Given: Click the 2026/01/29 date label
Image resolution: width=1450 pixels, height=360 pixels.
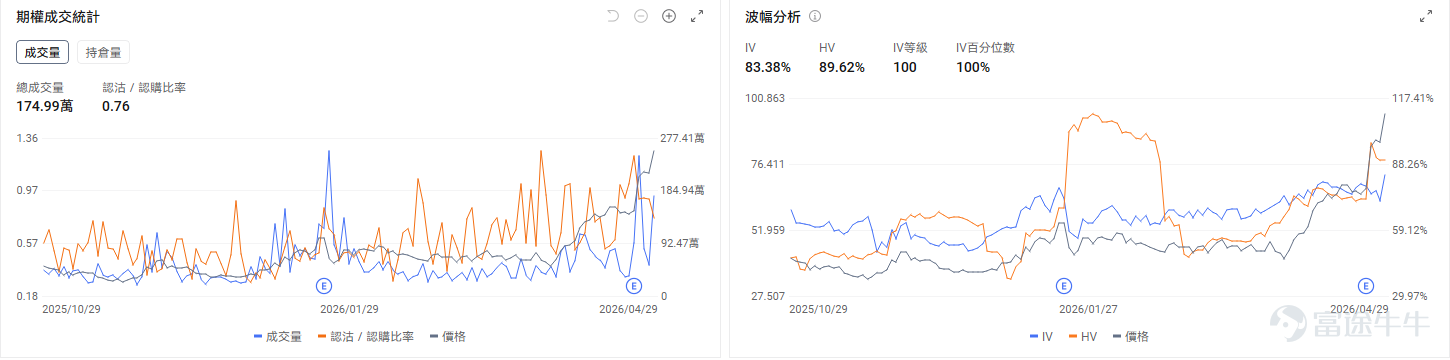Looking at the screenshot, I should coord(350,310).
